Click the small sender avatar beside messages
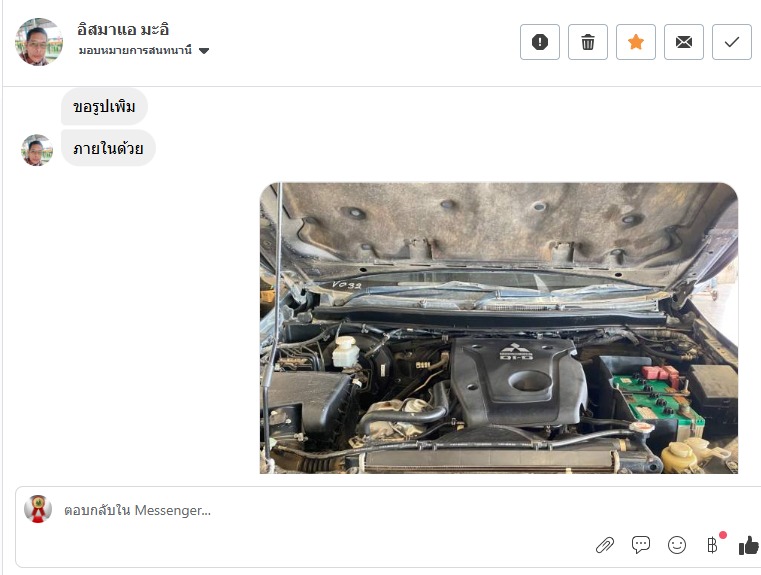The width and height of the screenshot is (761, 575). pos(37,150)
